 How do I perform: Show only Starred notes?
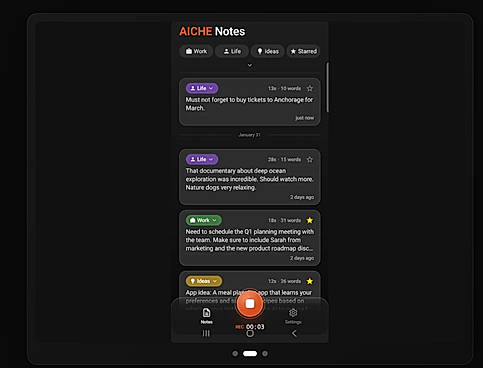coord(304,51)
